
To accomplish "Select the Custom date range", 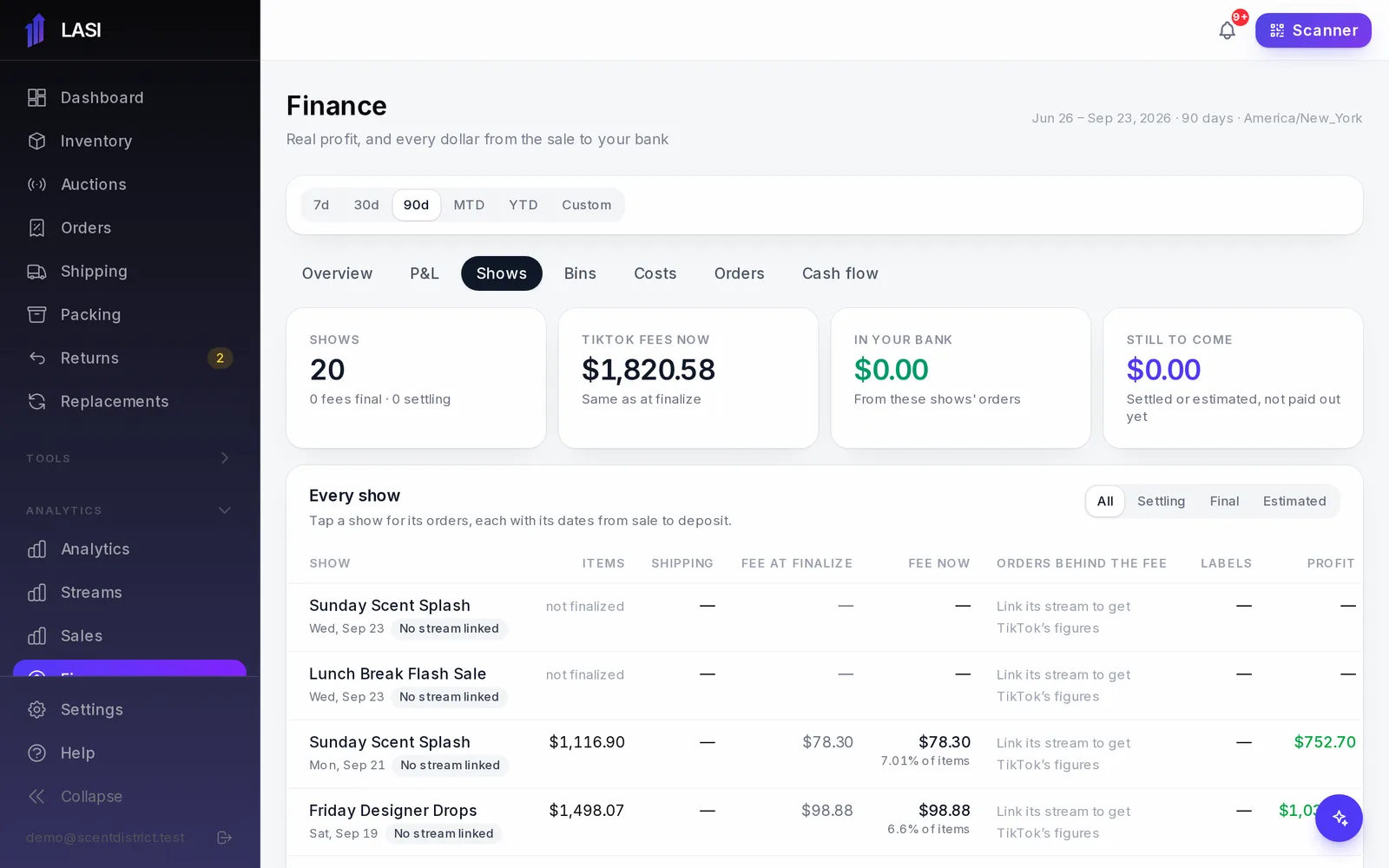I will pyautogui.click(x=586, y=205).
